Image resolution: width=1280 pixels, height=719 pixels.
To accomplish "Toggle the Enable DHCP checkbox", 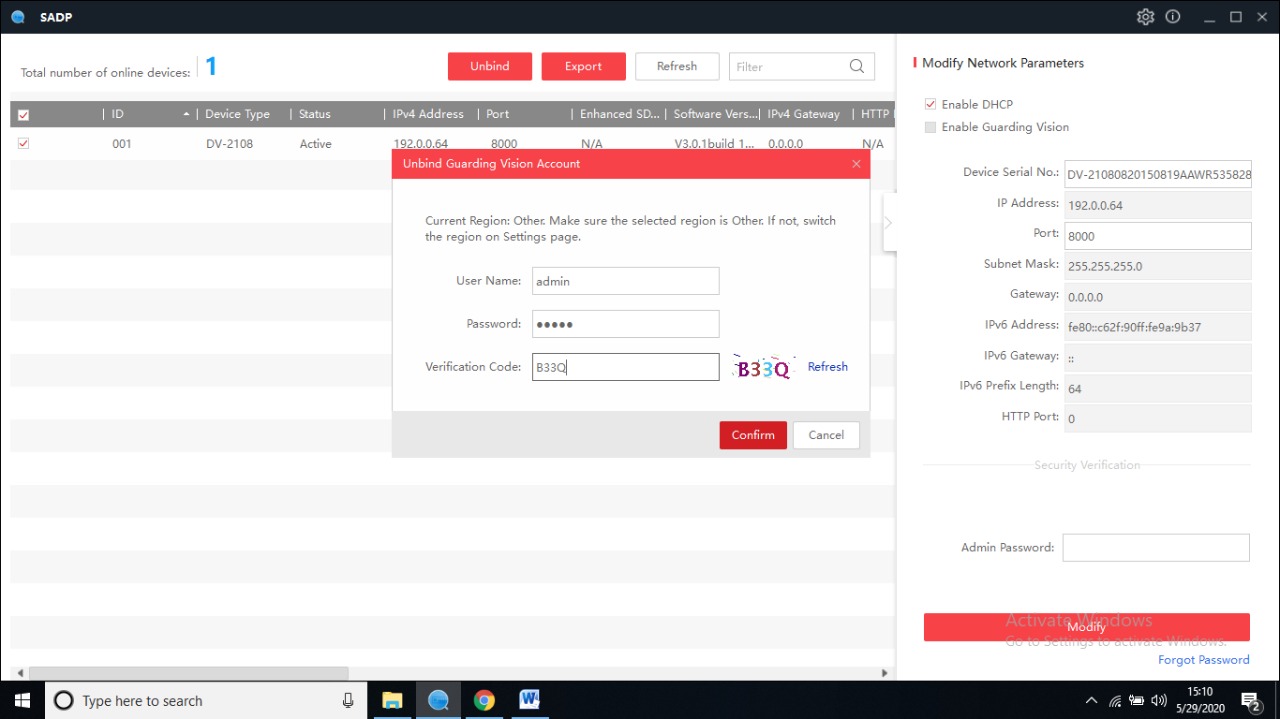I will [x=931, y=104].
